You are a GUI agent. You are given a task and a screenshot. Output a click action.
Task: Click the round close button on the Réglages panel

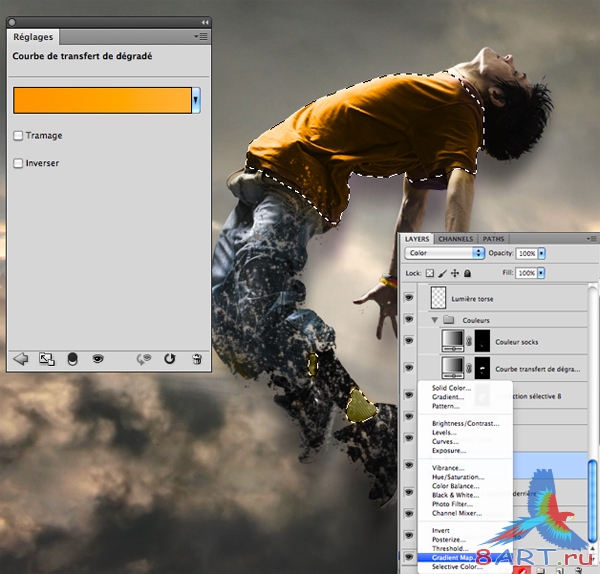pos(12,23)
